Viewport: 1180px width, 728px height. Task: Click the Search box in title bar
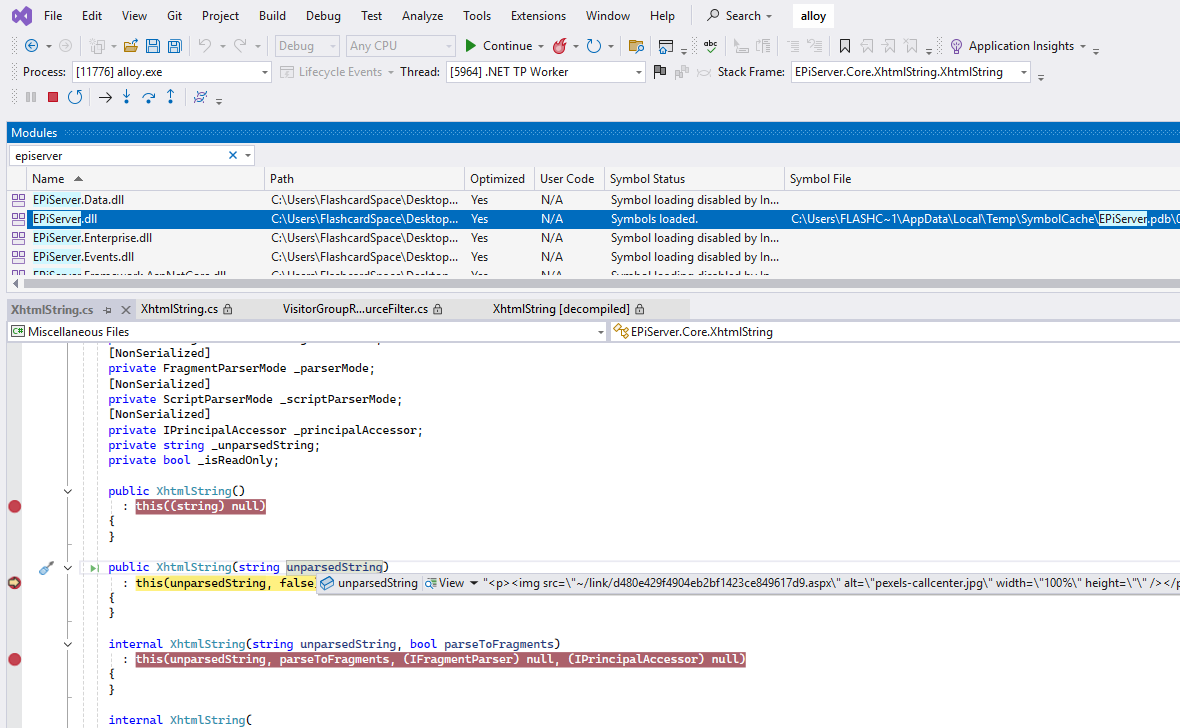(x=740, y=16)
